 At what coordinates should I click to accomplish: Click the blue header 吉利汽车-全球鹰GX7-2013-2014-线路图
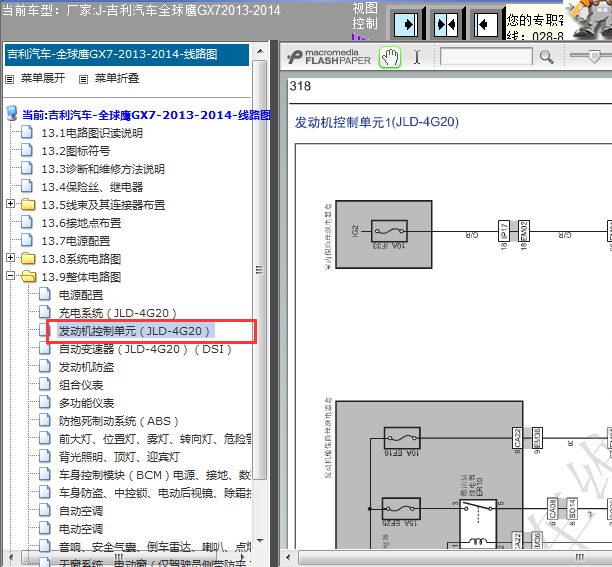point(126,55)
